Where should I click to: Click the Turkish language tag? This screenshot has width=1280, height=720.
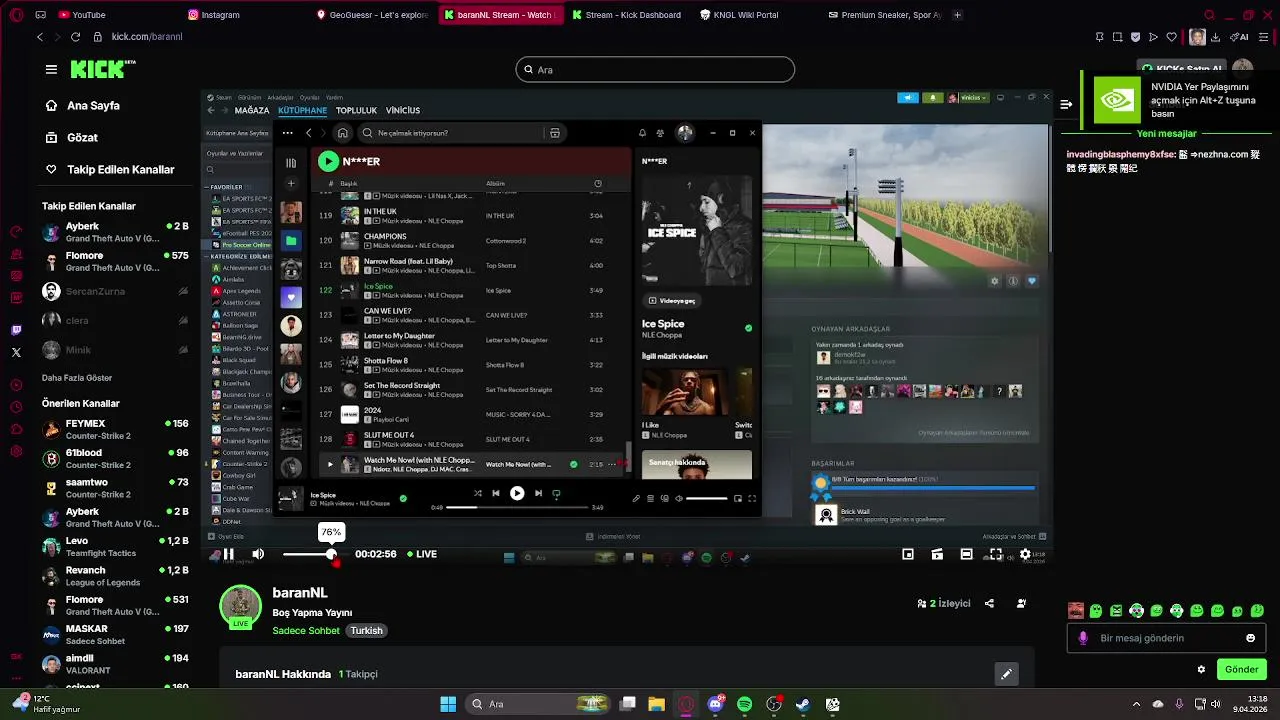coord(366,631)
